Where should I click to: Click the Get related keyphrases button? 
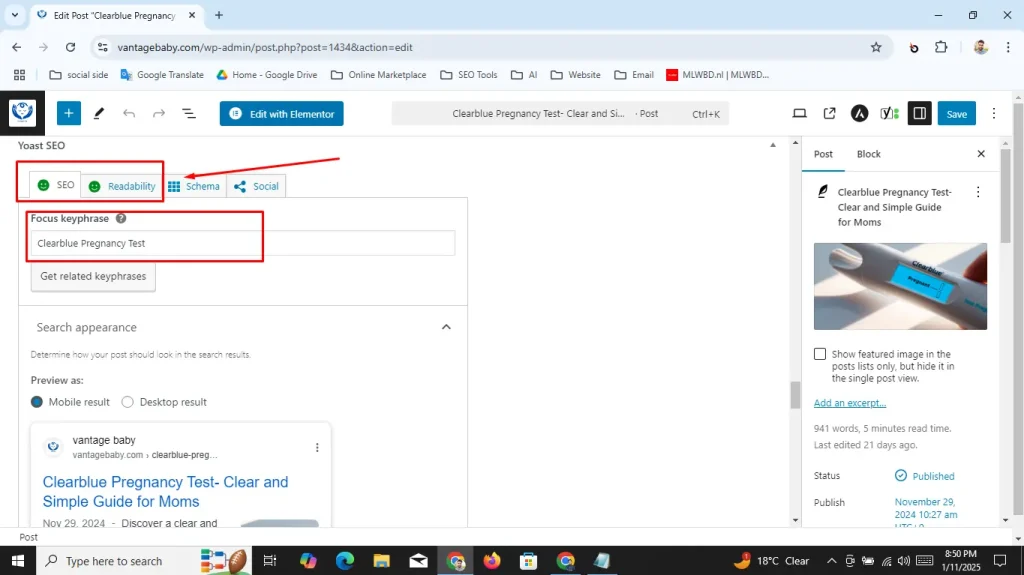point(93,277)
